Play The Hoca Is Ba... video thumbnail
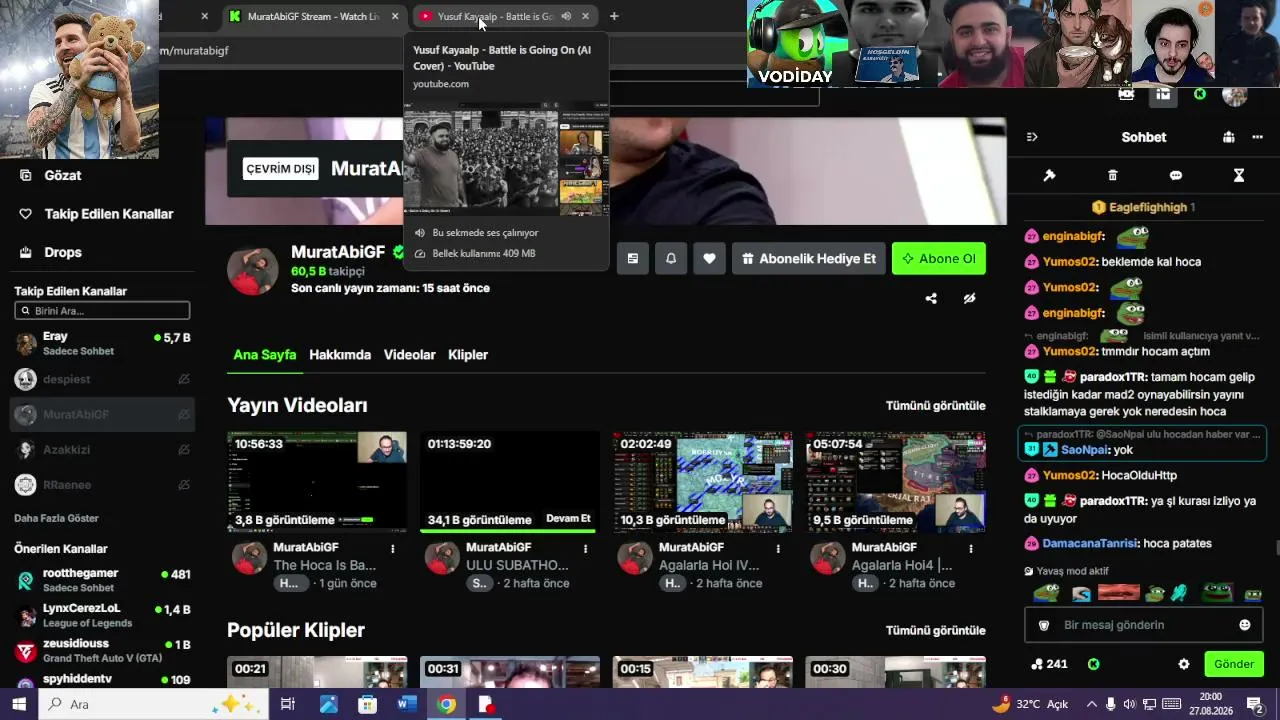Screen dimensions: 1280x720 (317, 481)
